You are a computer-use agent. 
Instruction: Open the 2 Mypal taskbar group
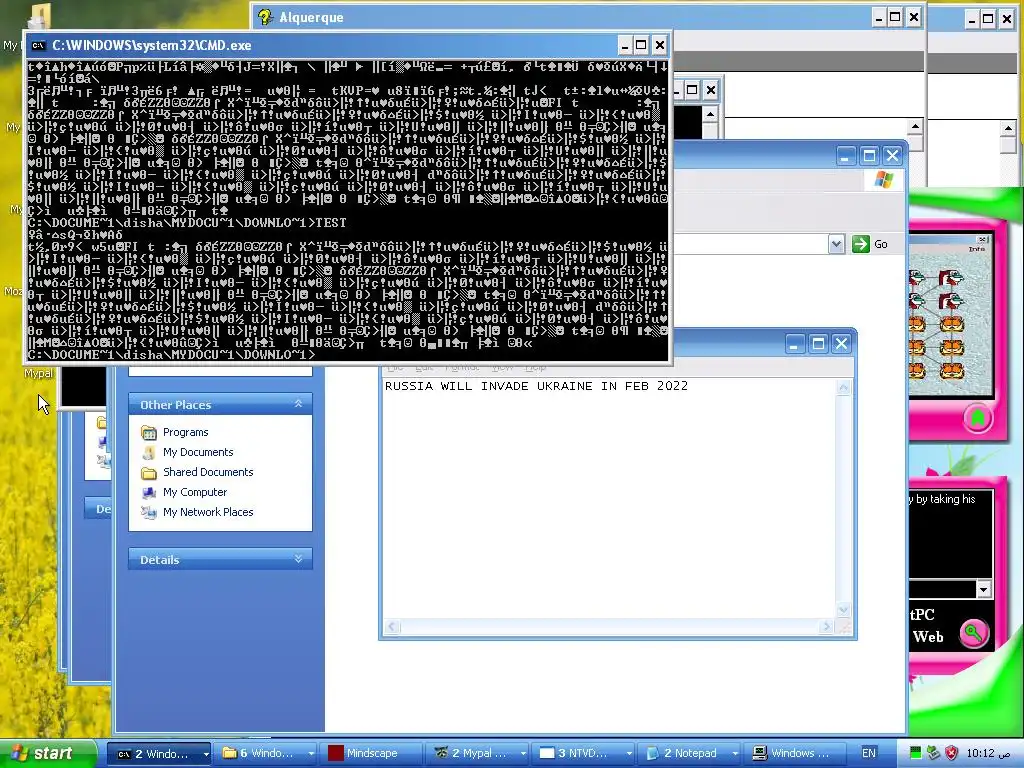478,753
